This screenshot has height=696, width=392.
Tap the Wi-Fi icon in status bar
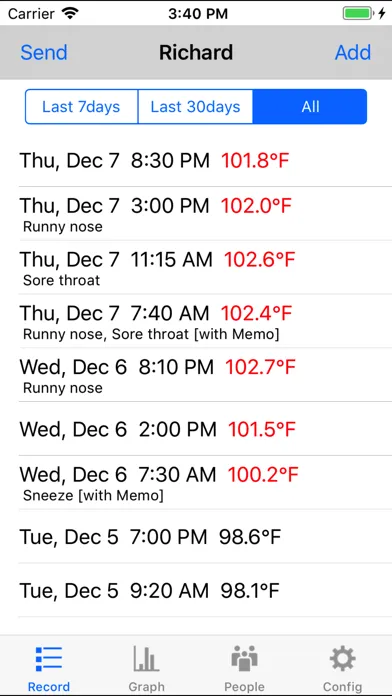[70, 13]
